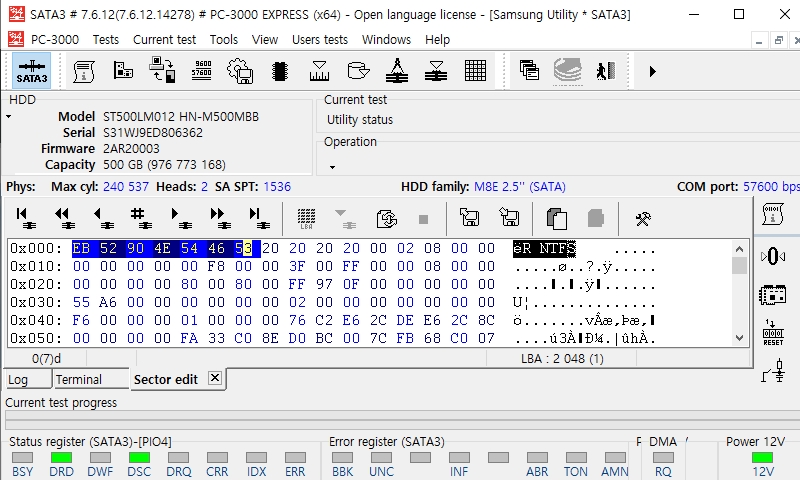Open the grid map icon in main toolbar
Viewport: 800px width, 480px height.
click(475, 70)
